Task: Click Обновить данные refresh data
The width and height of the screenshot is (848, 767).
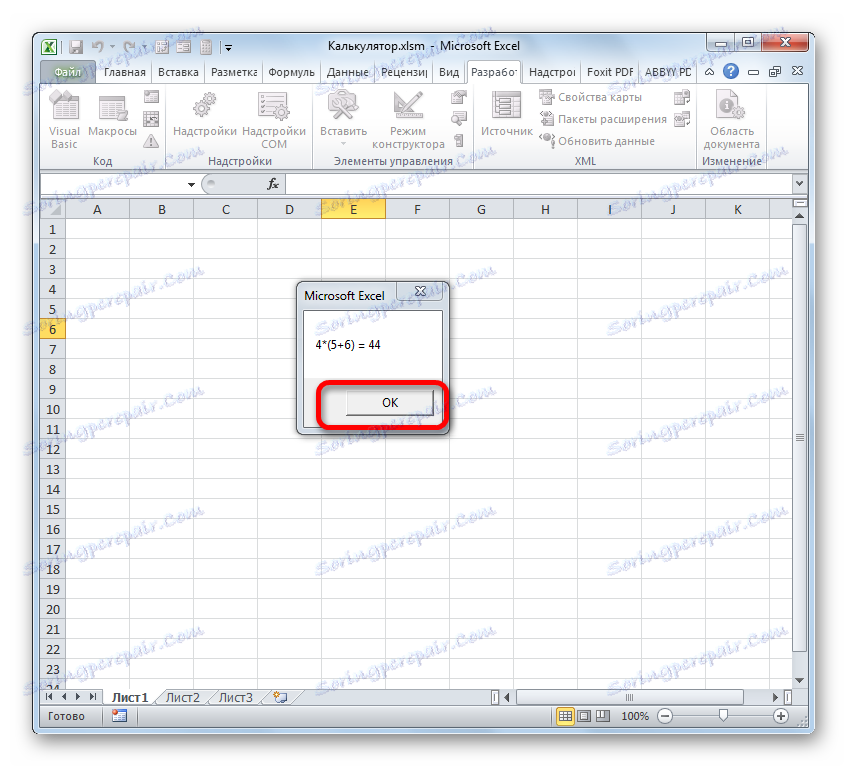Action: 597,141
